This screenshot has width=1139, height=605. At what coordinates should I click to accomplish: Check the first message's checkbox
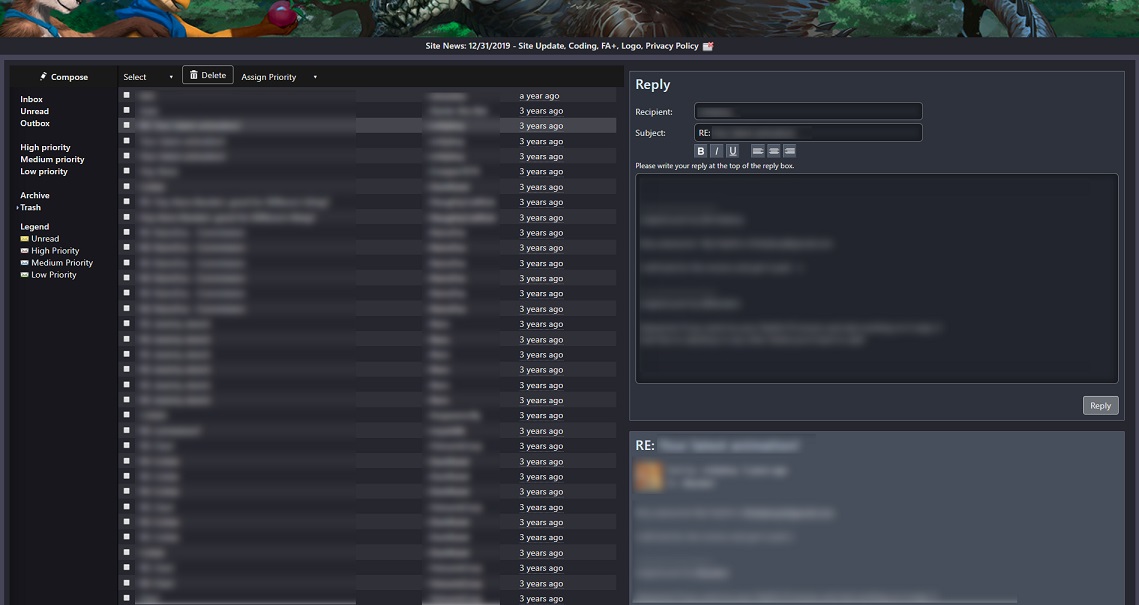pyautogui.click(x=126, y=95)
